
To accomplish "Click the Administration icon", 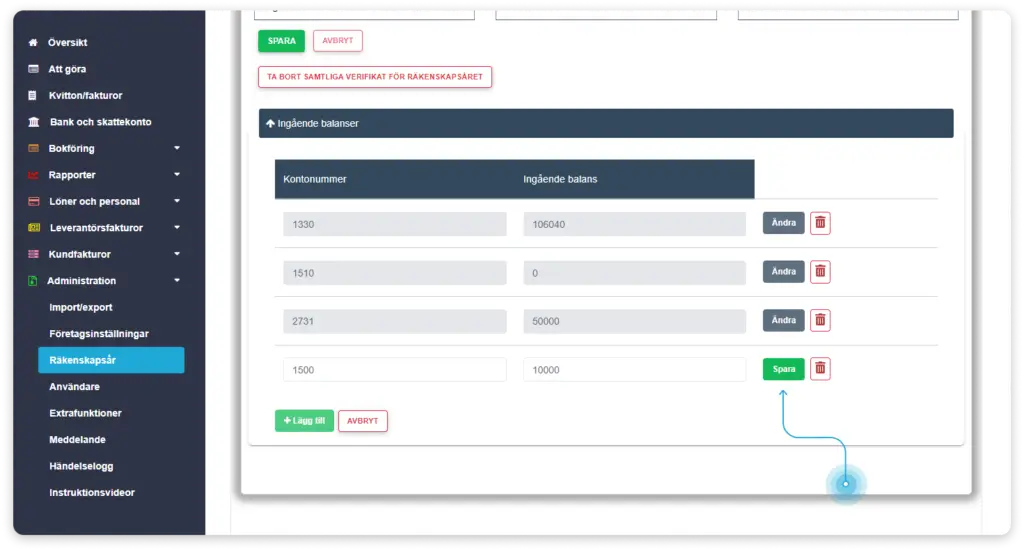I will (33, 281).
